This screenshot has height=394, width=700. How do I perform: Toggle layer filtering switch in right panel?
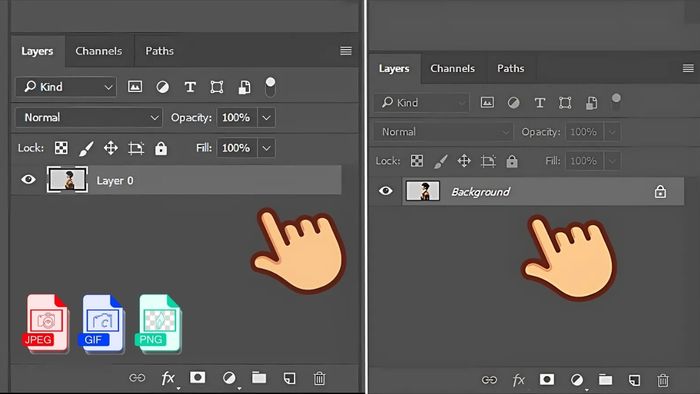click(x=616, y=103)
